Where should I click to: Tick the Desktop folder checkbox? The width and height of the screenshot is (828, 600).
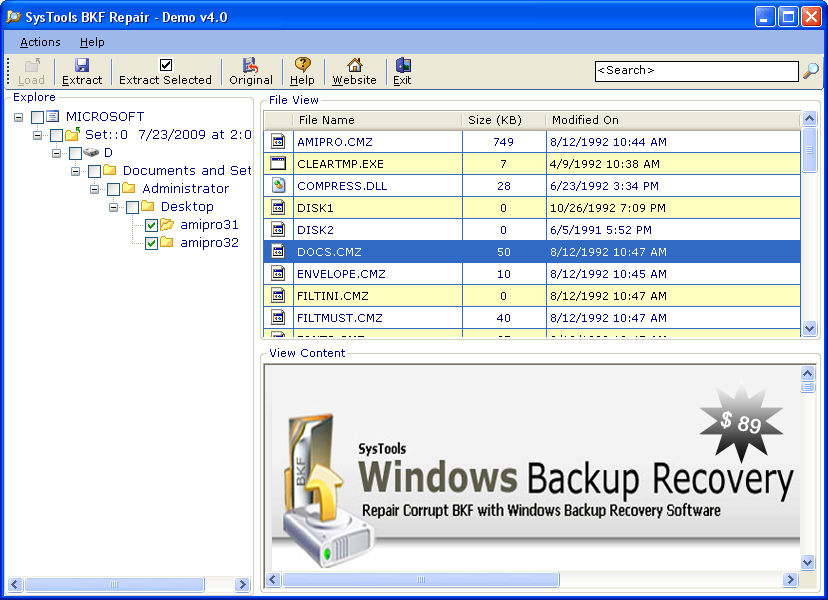pos(132,207)
